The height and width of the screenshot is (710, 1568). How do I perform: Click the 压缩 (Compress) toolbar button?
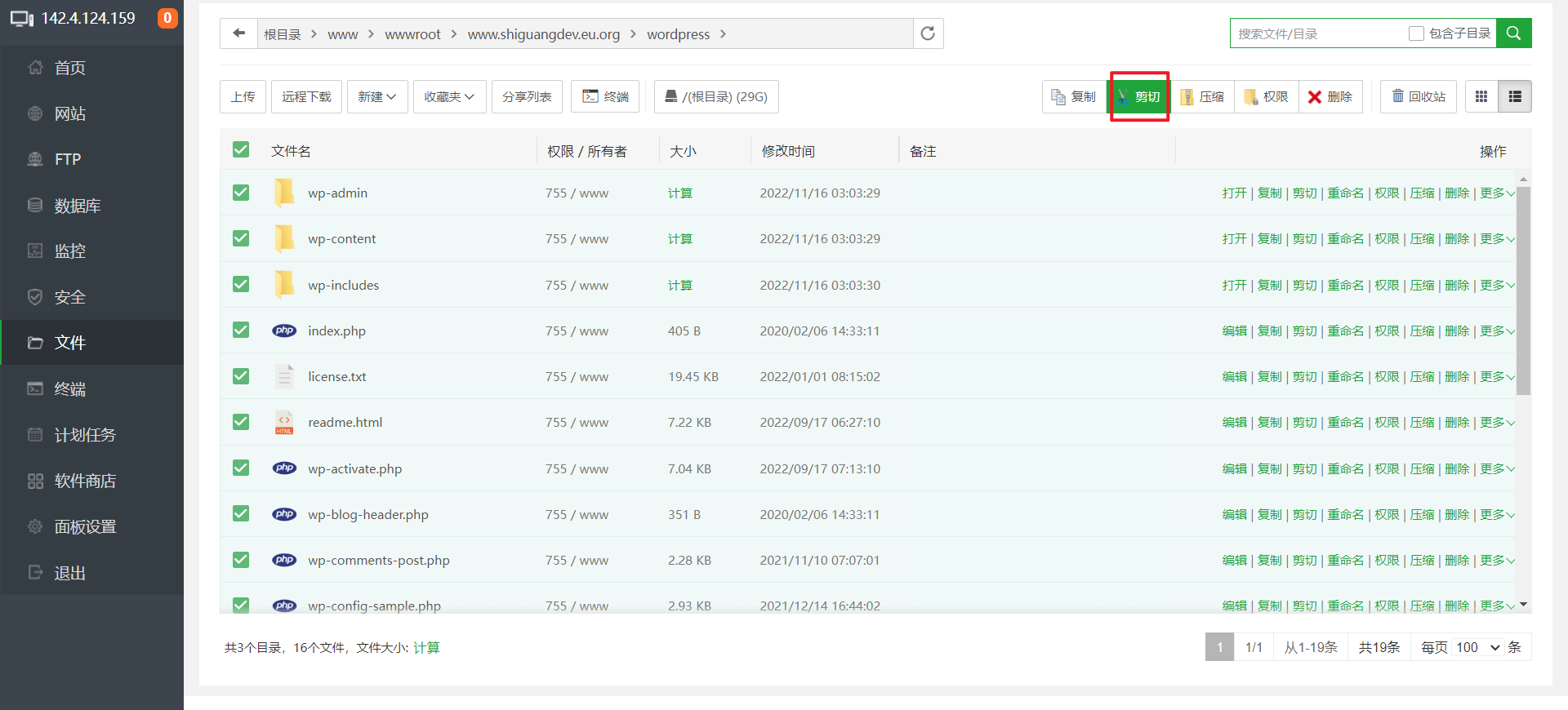click(x=1203, y=96)
